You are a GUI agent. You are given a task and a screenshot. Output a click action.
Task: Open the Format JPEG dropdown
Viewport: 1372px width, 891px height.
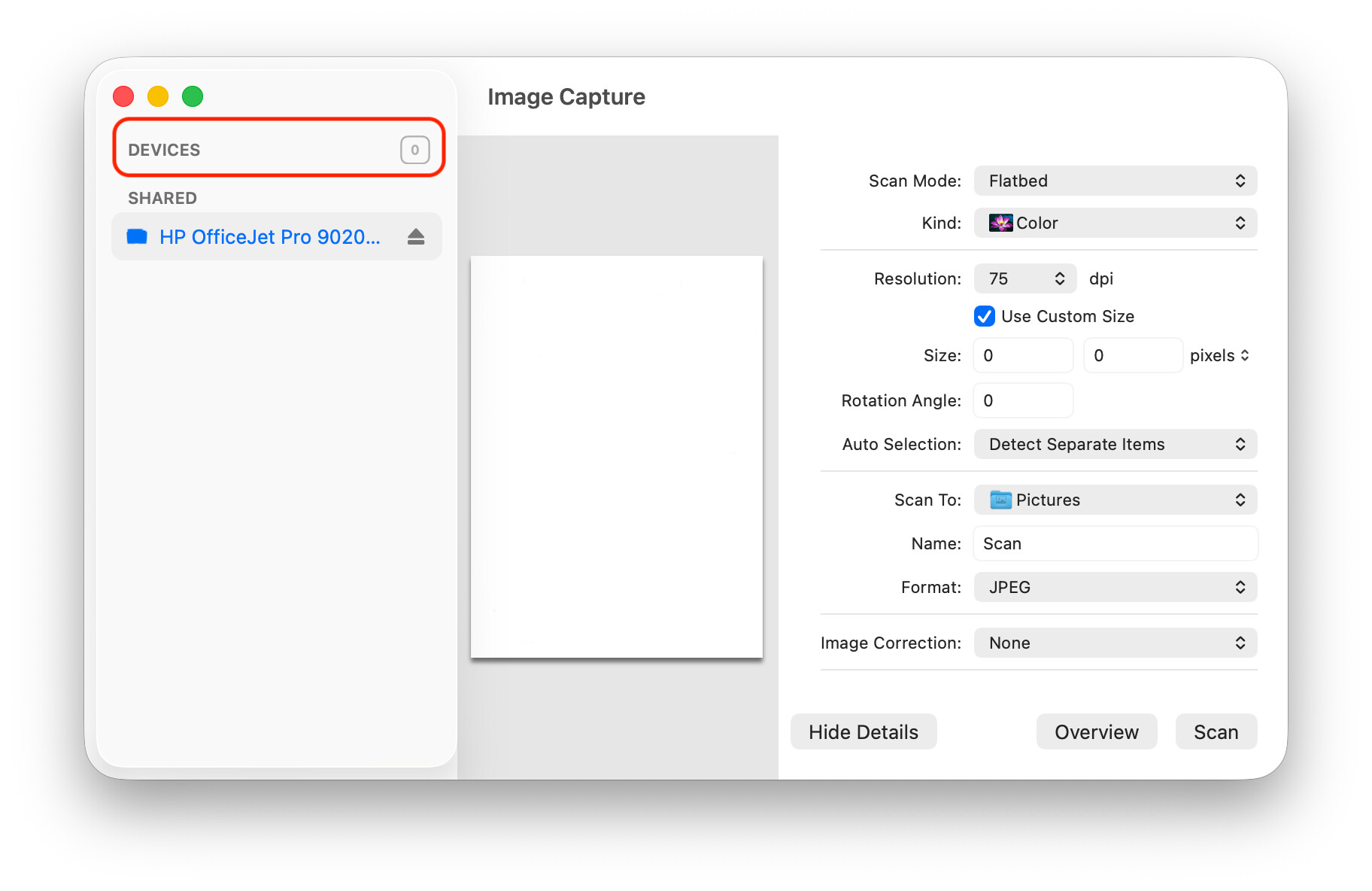1115,587
